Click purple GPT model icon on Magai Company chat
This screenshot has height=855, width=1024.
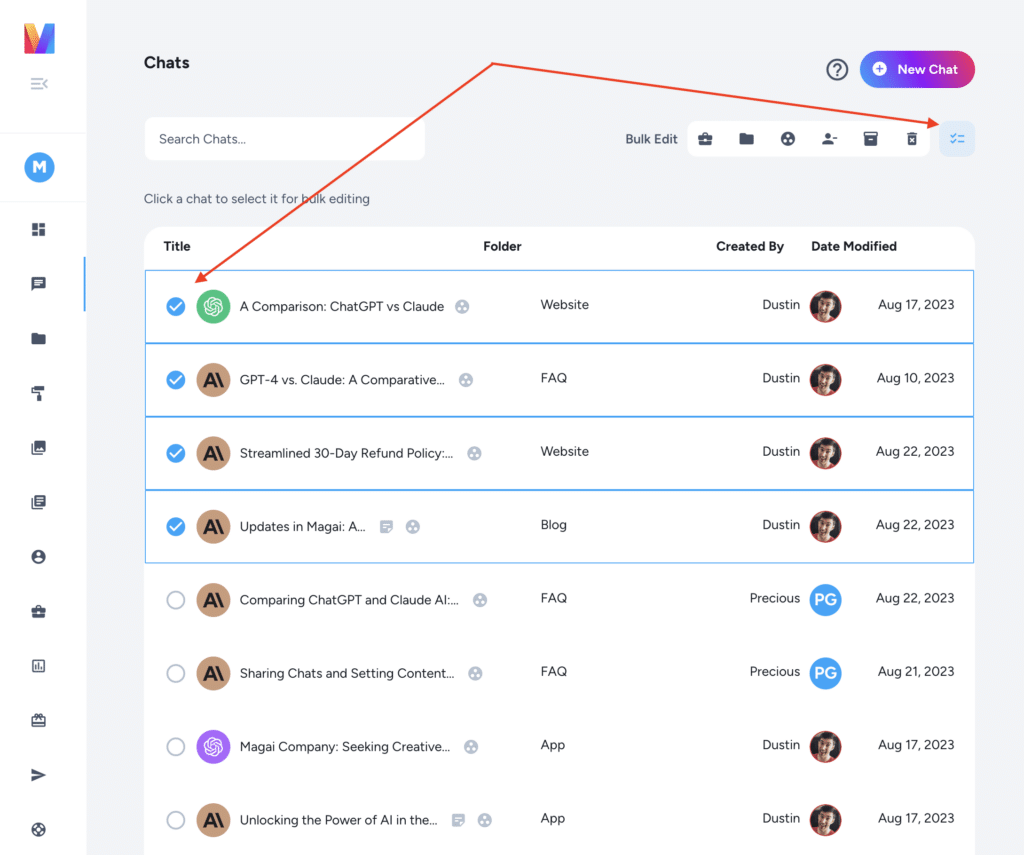point(213,747)
